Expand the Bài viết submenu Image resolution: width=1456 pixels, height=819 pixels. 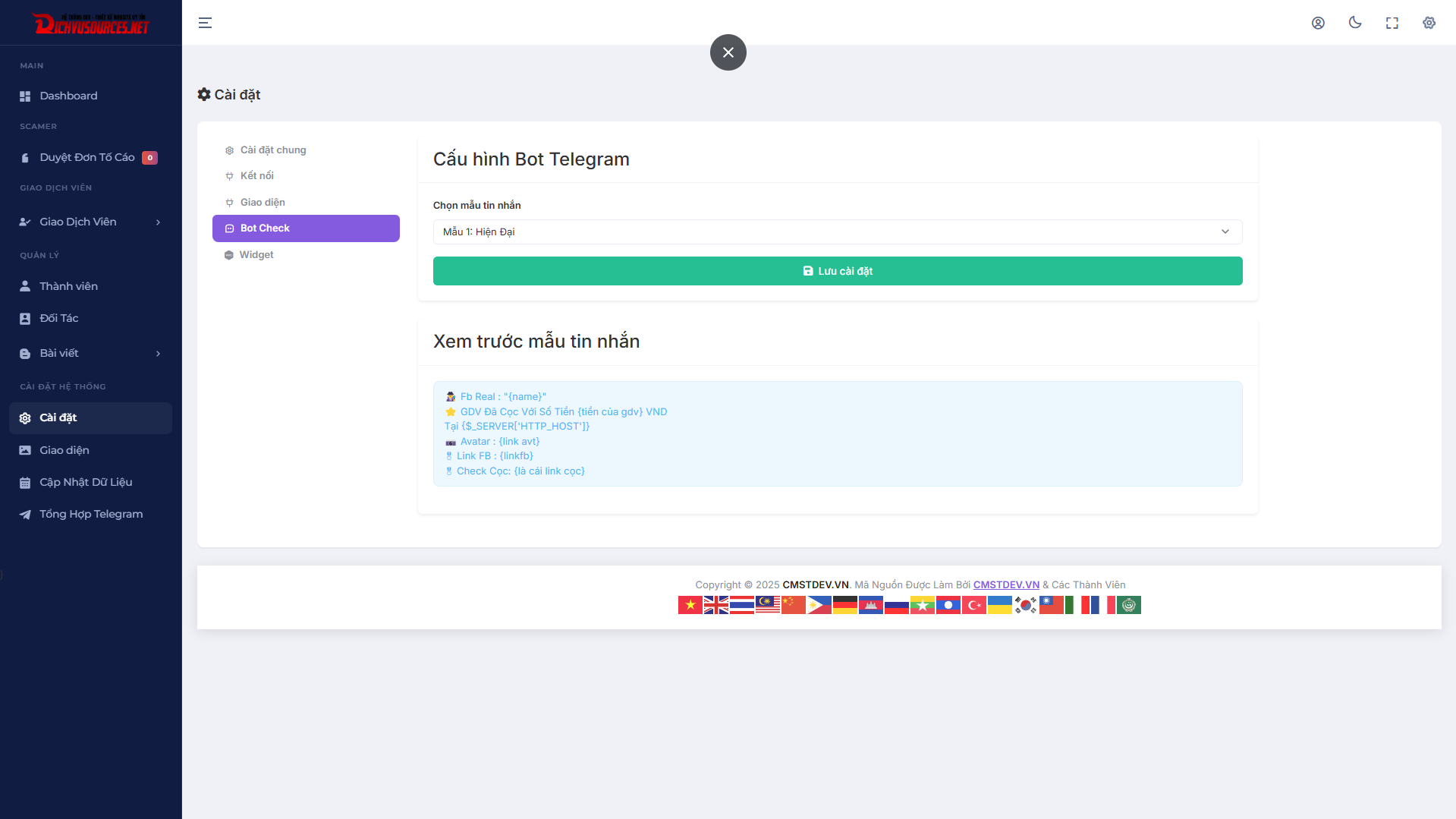(90, 353)
